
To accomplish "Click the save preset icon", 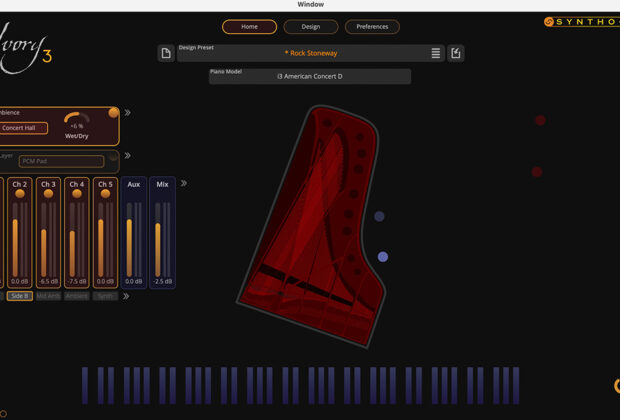I will click(x=456, y=53).
